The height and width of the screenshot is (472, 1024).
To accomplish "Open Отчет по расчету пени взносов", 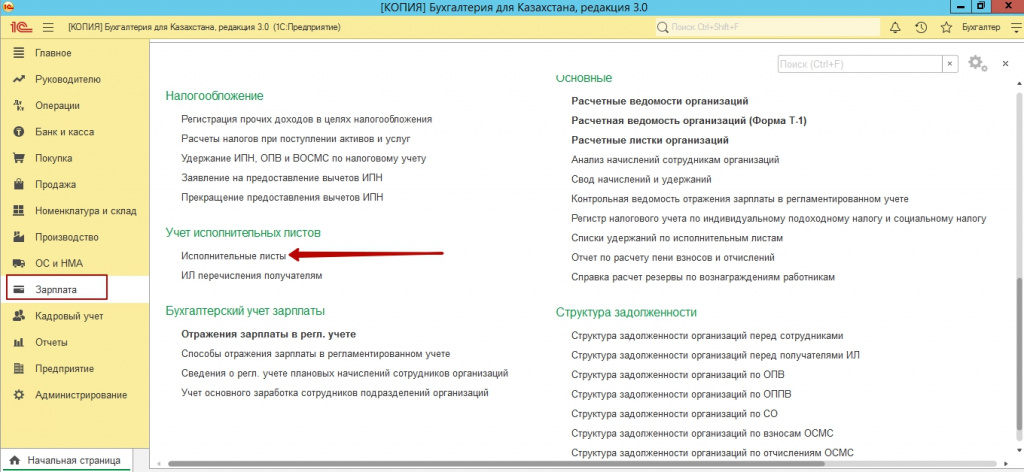I will [673, 257].
